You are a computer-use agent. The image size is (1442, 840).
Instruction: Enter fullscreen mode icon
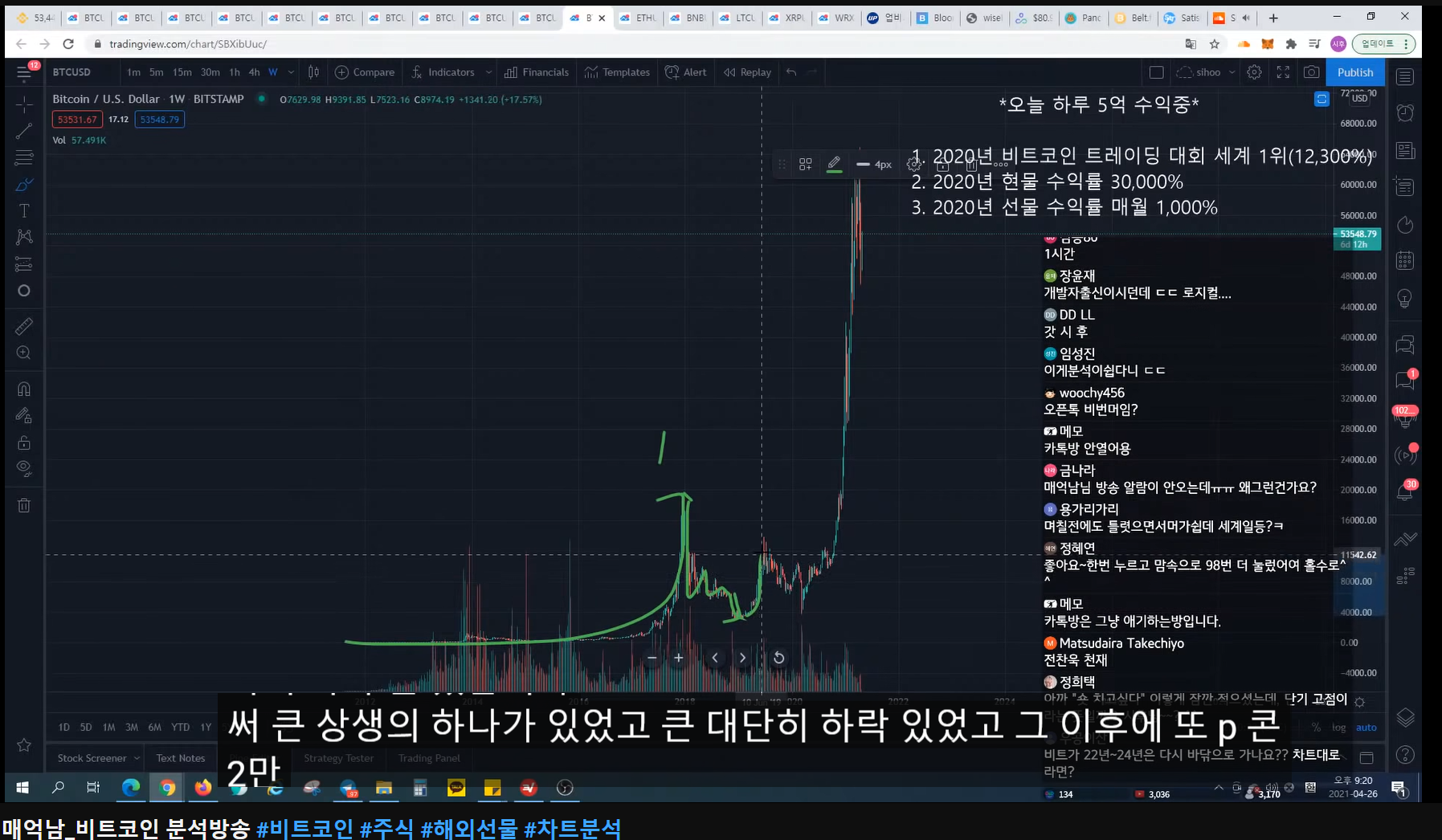point(1283,72)
